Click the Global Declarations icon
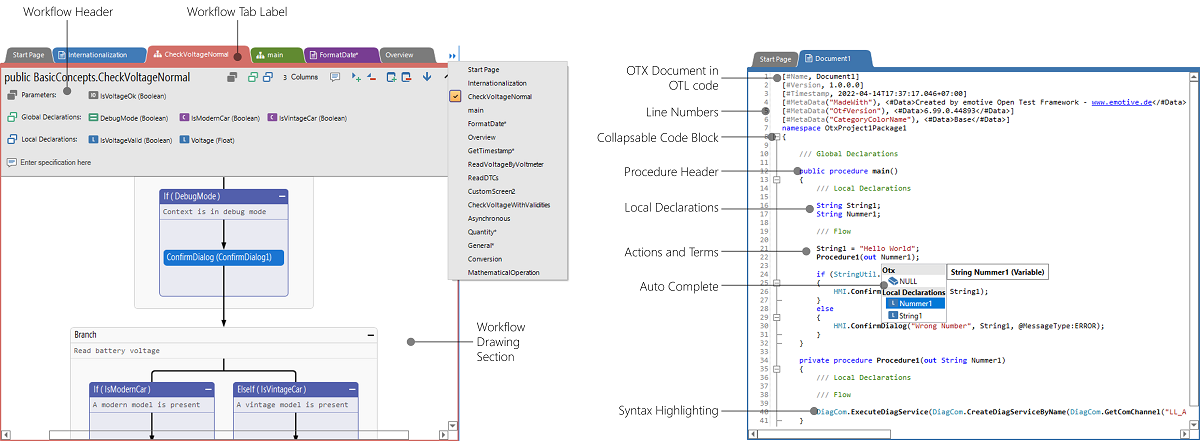The width and height of the screenshot is (1200, 441). point(11,118)
